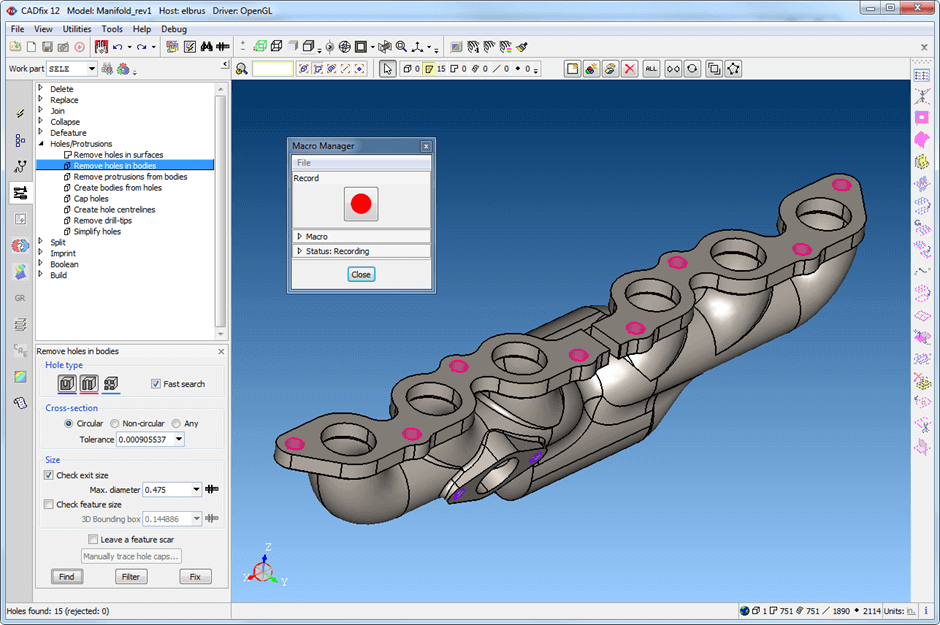Click the shaded solid cube view icon
The width and height of the screenshot is (940, 625).
[293, 46]
